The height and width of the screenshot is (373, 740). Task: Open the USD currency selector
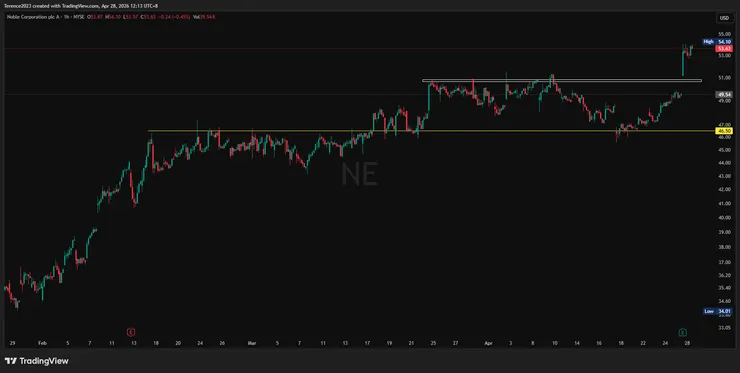pos(724,18)
